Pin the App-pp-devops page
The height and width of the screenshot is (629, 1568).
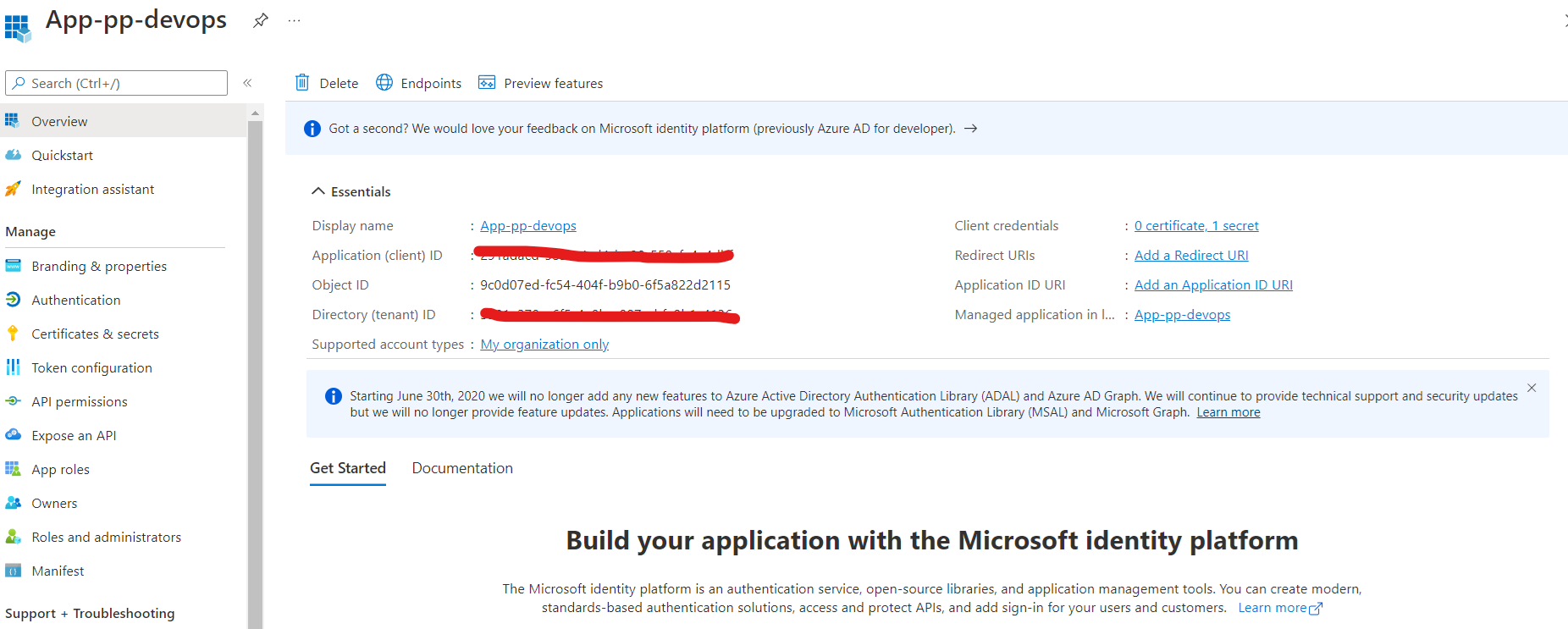(261, 20)
